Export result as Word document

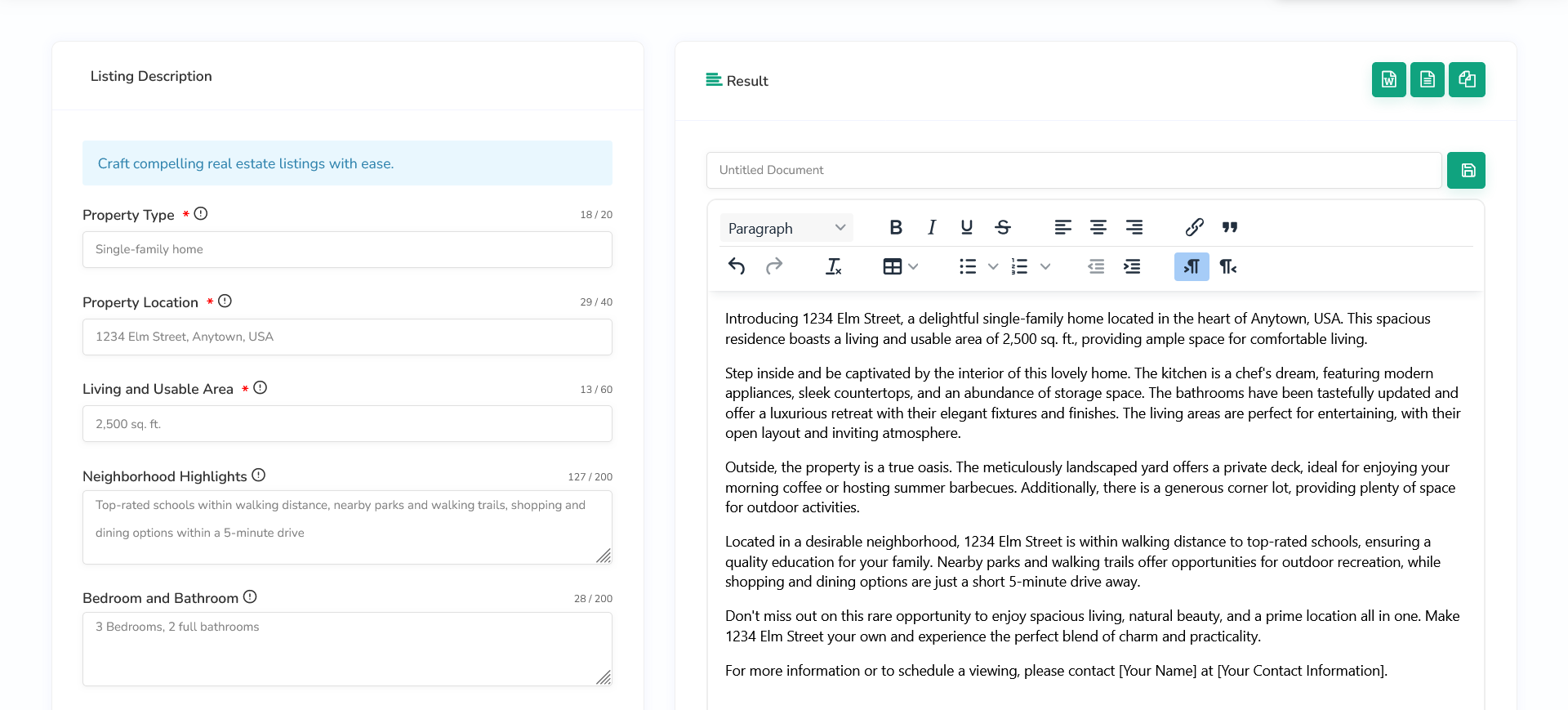(1388, 80)
